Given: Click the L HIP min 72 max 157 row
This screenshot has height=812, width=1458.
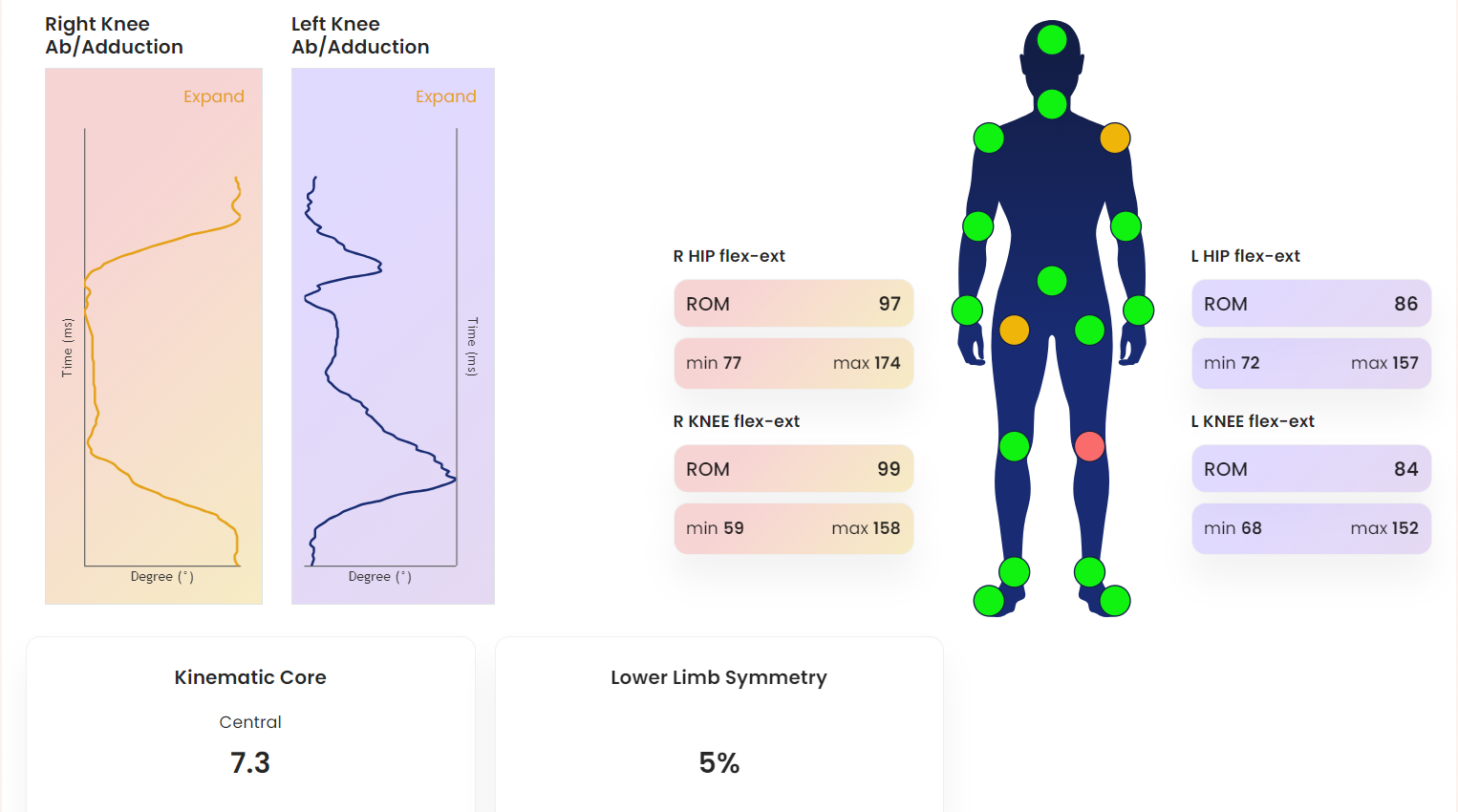Looking at the screenshot, I should tap(1312, 363).
